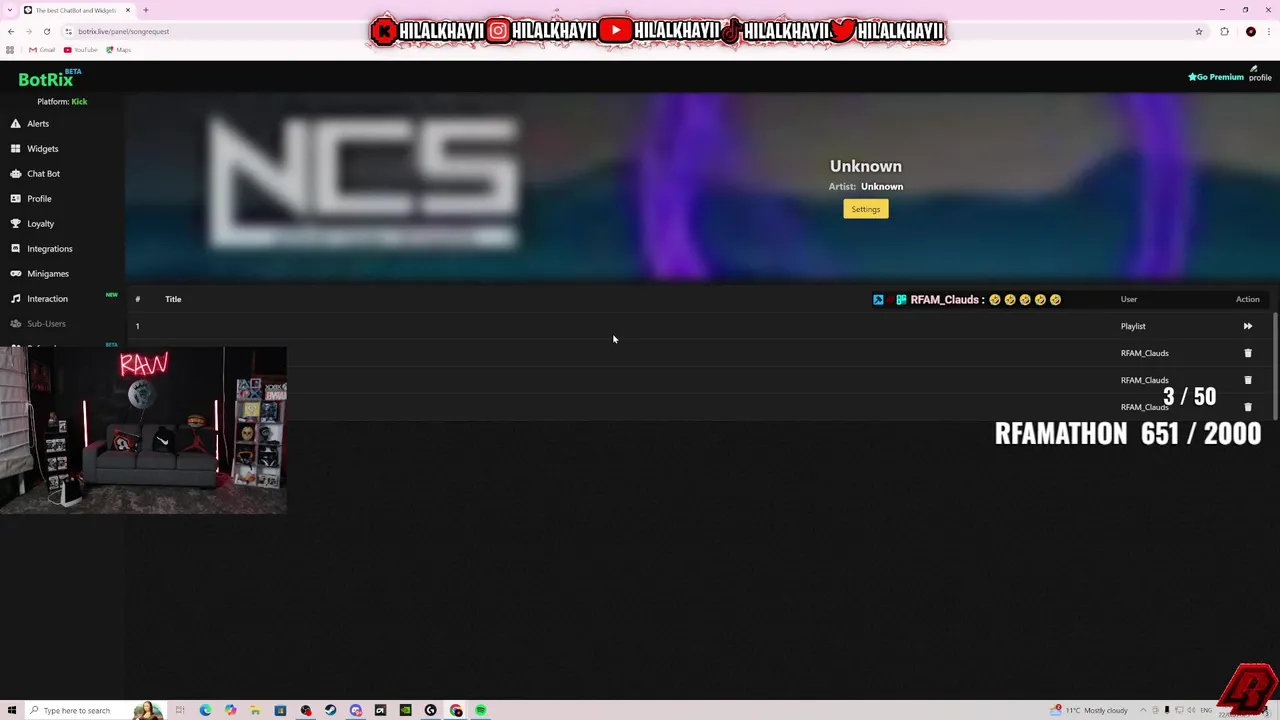Delete the second RFAM_Clauds song request

tap(1247, 380)
